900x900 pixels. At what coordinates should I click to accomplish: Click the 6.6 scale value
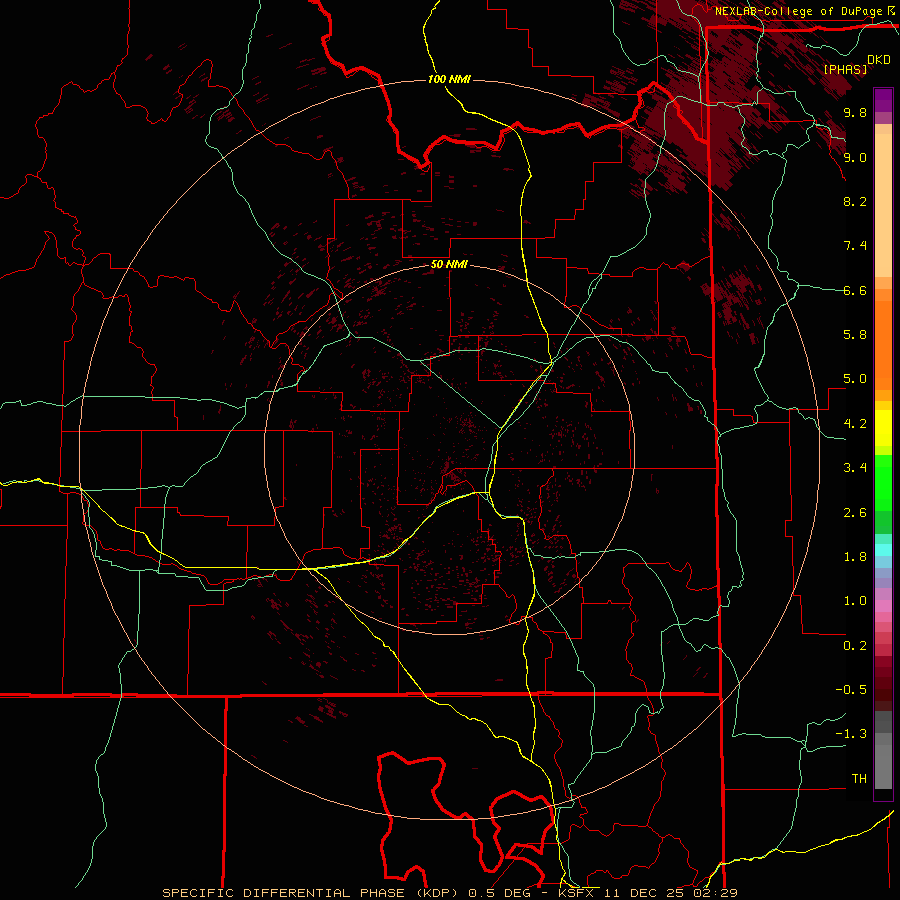pos(855,290)
